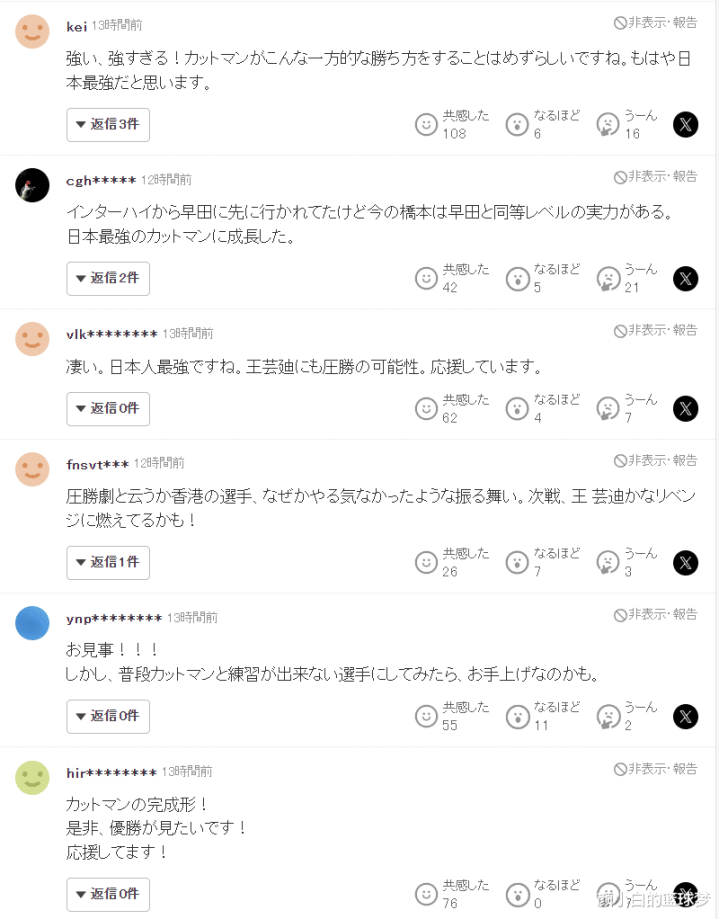Share cgh's comment on X
The image size is (719, 919).
click(685, 278)
